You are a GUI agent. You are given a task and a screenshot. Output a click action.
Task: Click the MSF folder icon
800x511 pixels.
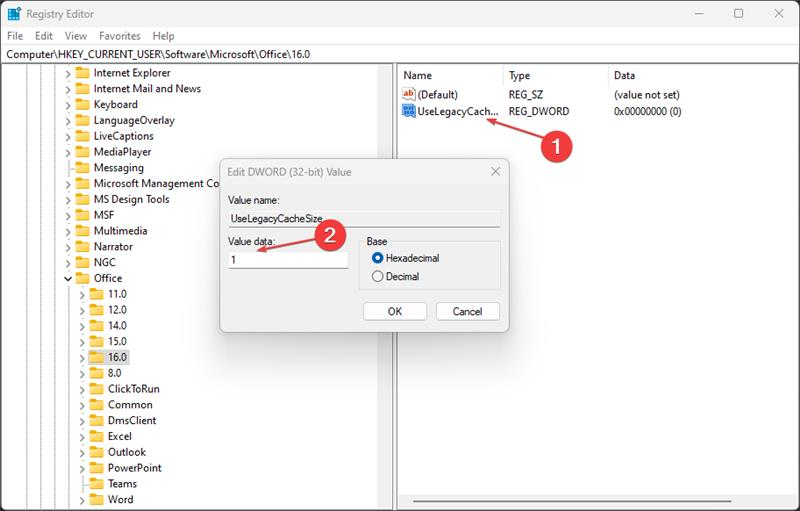pos(82,215)
